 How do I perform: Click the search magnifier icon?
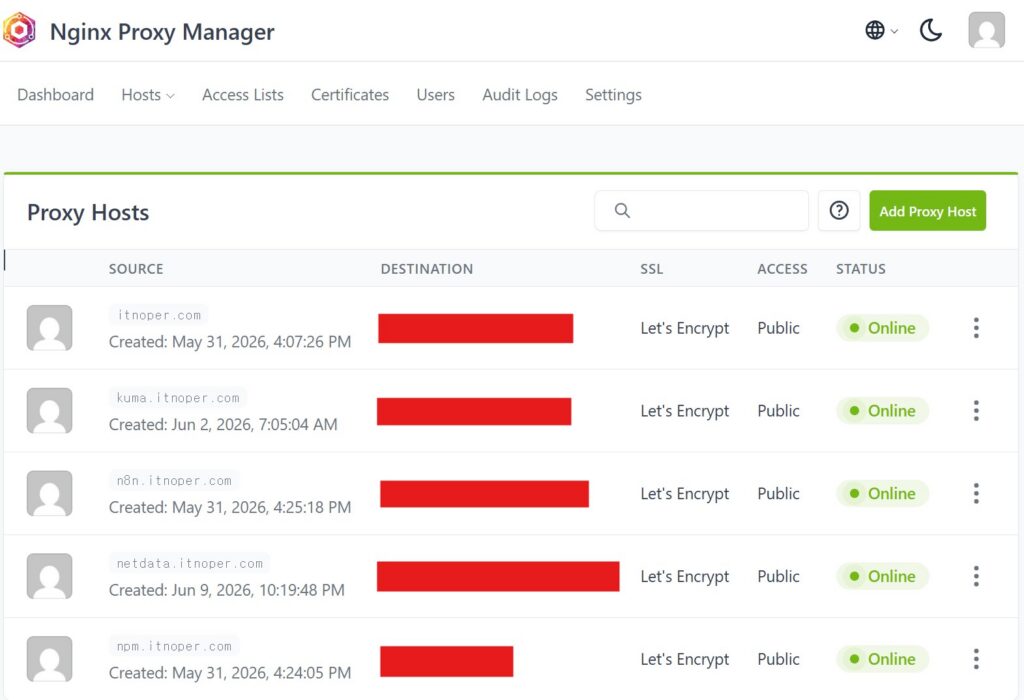point(622,210)
